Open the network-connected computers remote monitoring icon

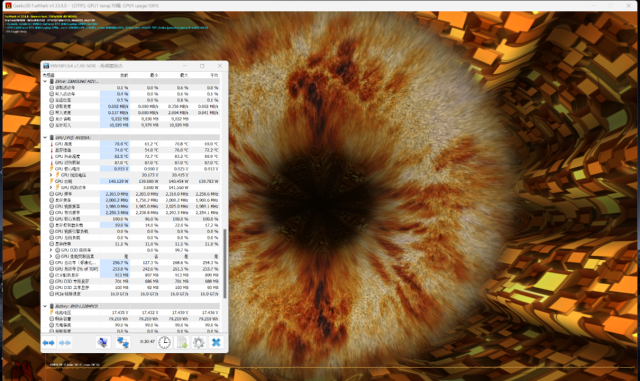[122, 342]
